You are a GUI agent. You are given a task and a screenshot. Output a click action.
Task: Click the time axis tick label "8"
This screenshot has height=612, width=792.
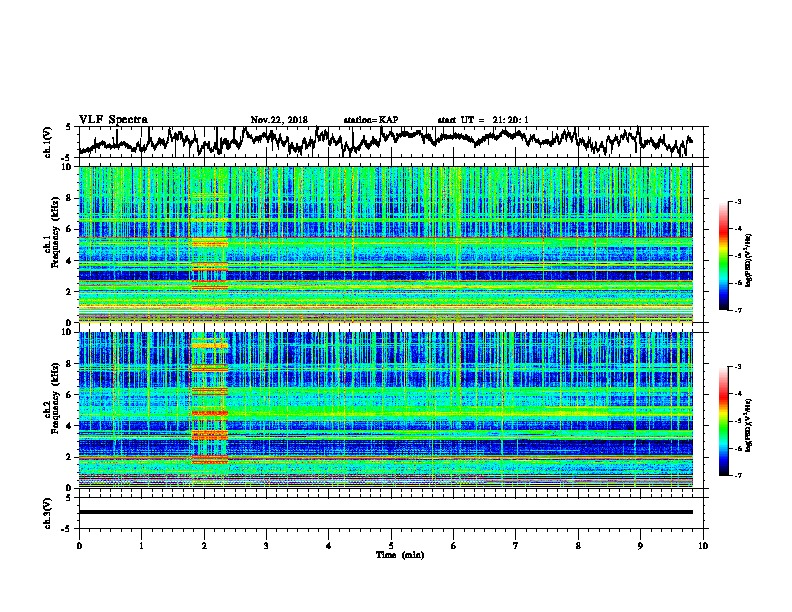(578, 545)
